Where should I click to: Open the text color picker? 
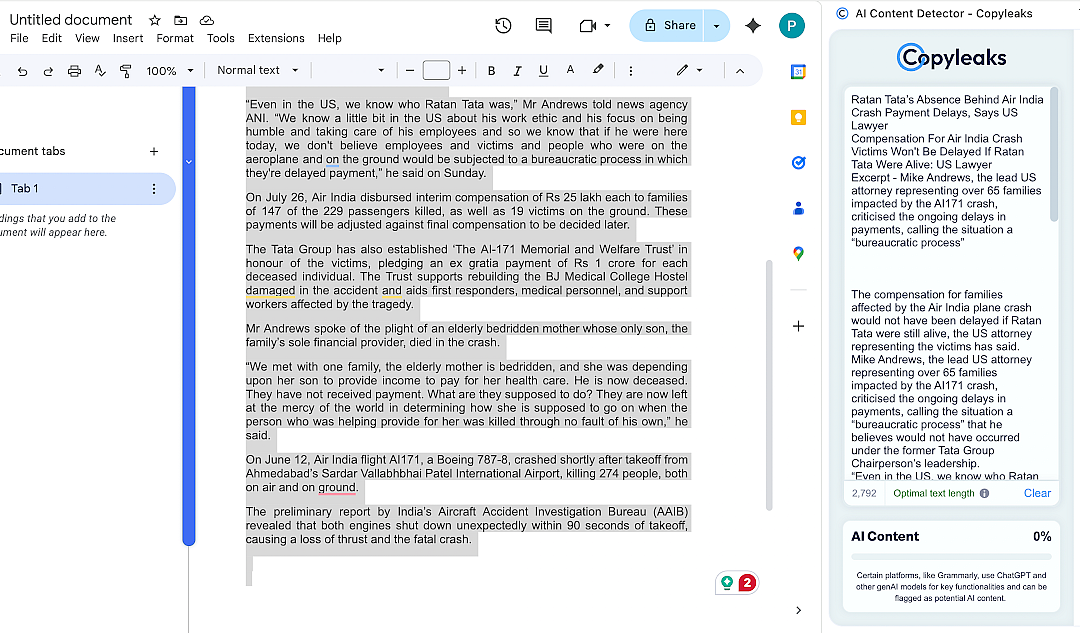570,70
